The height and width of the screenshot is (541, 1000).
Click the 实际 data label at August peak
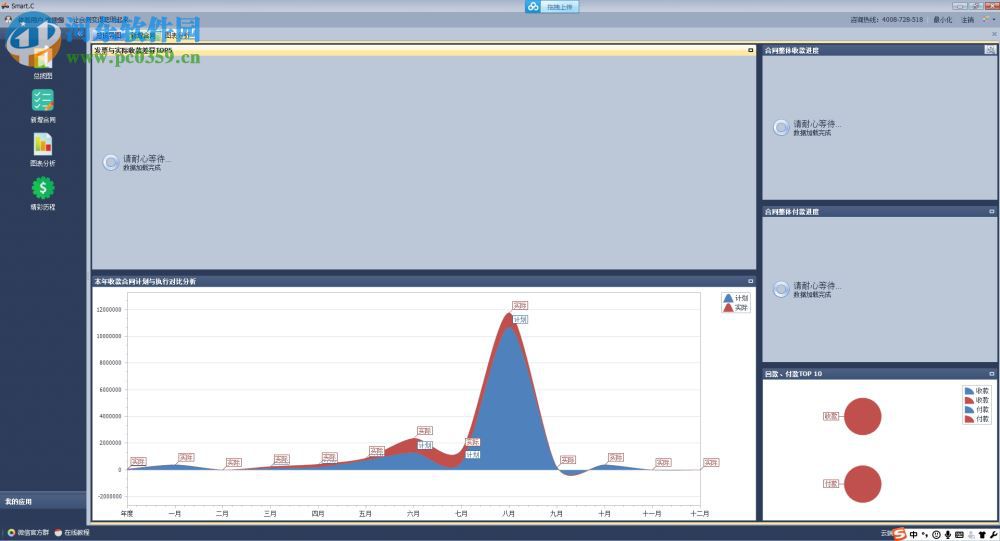[x=520, y=306]
